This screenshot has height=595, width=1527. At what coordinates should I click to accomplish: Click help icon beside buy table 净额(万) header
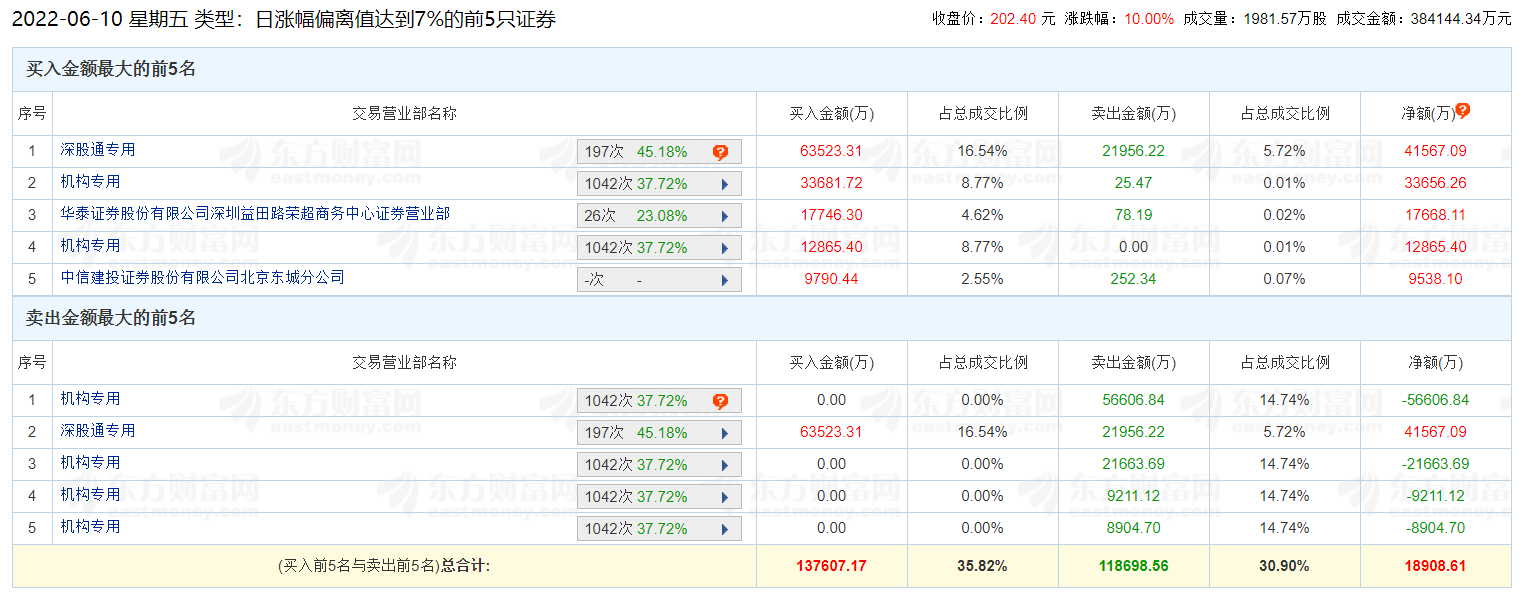[1463, 111]
